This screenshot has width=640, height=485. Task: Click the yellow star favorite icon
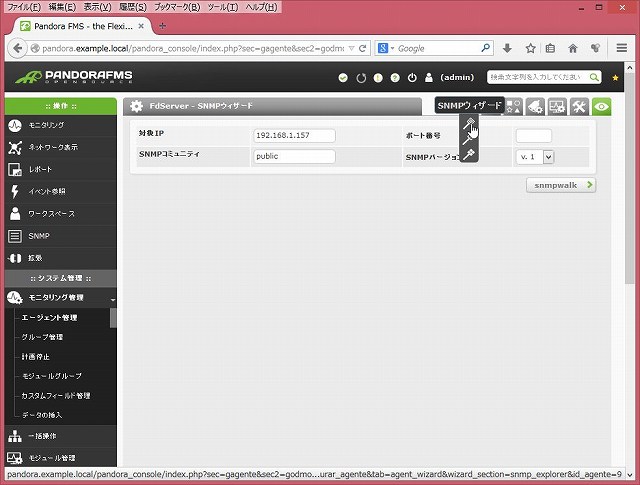click(615, 78)
